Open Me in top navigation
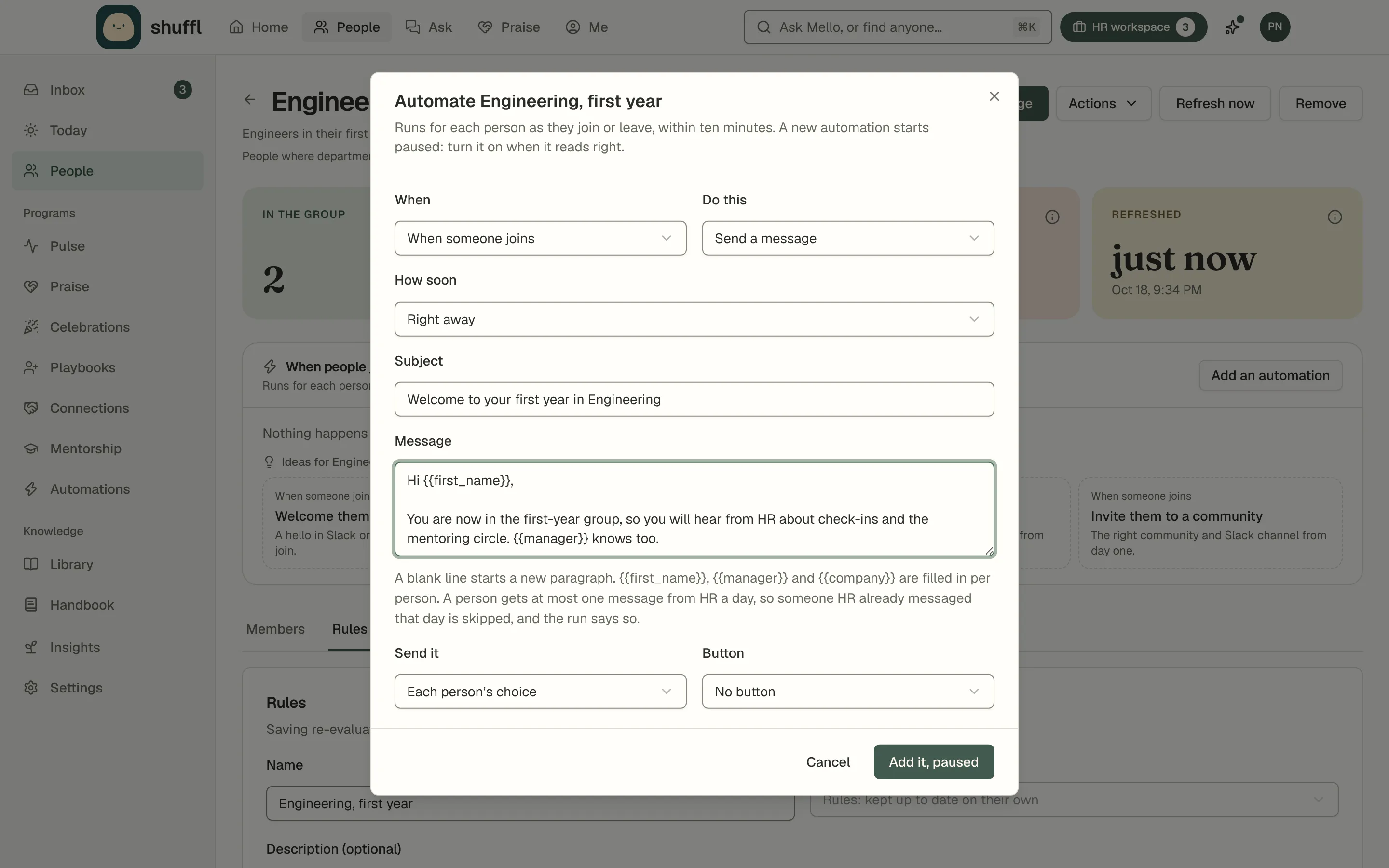The width and height of the screenshot is (1389, 868). (586, 27)
